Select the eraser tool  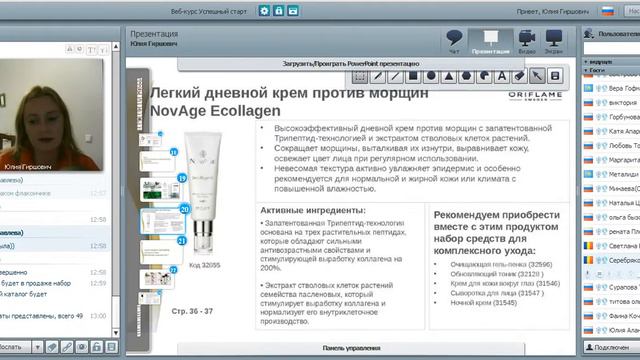pos(520,76)
